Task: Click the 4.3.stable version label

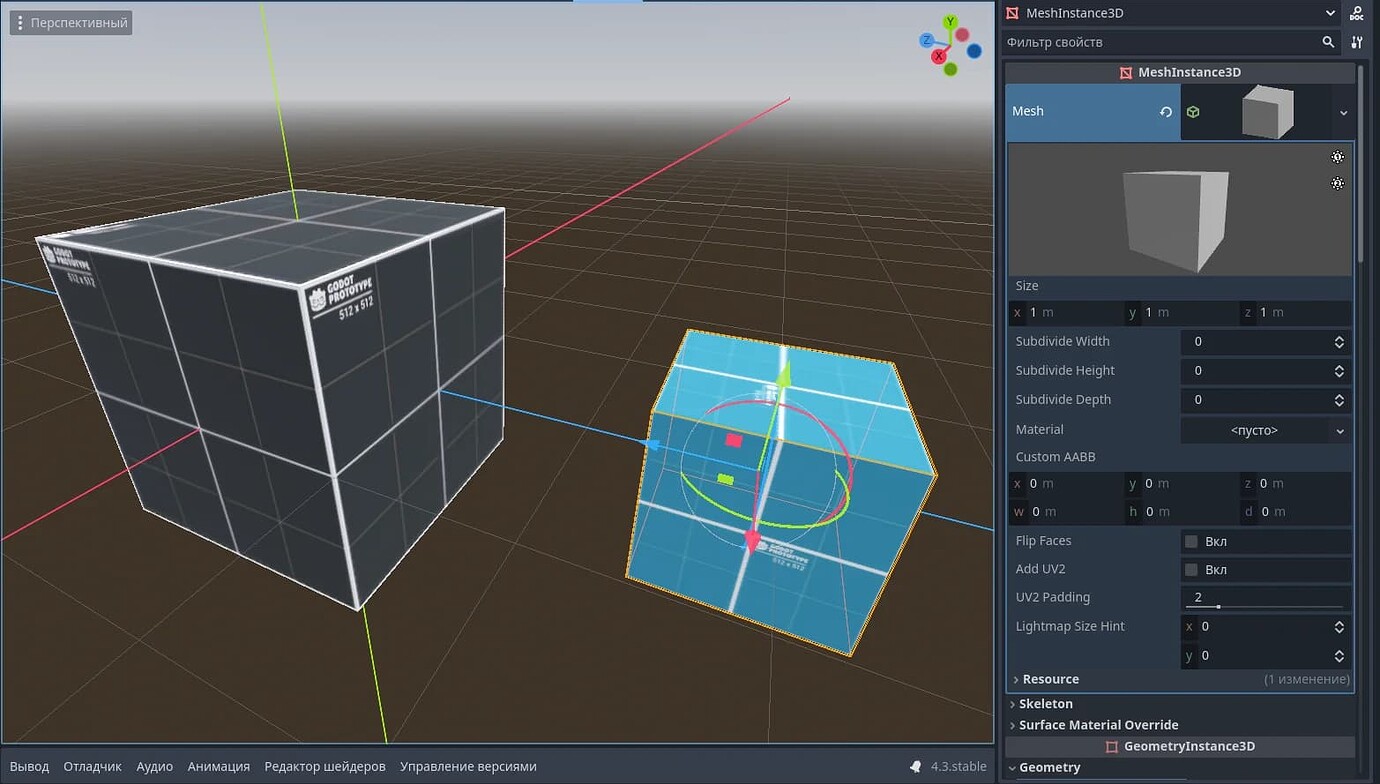Action: coord(958,767)
